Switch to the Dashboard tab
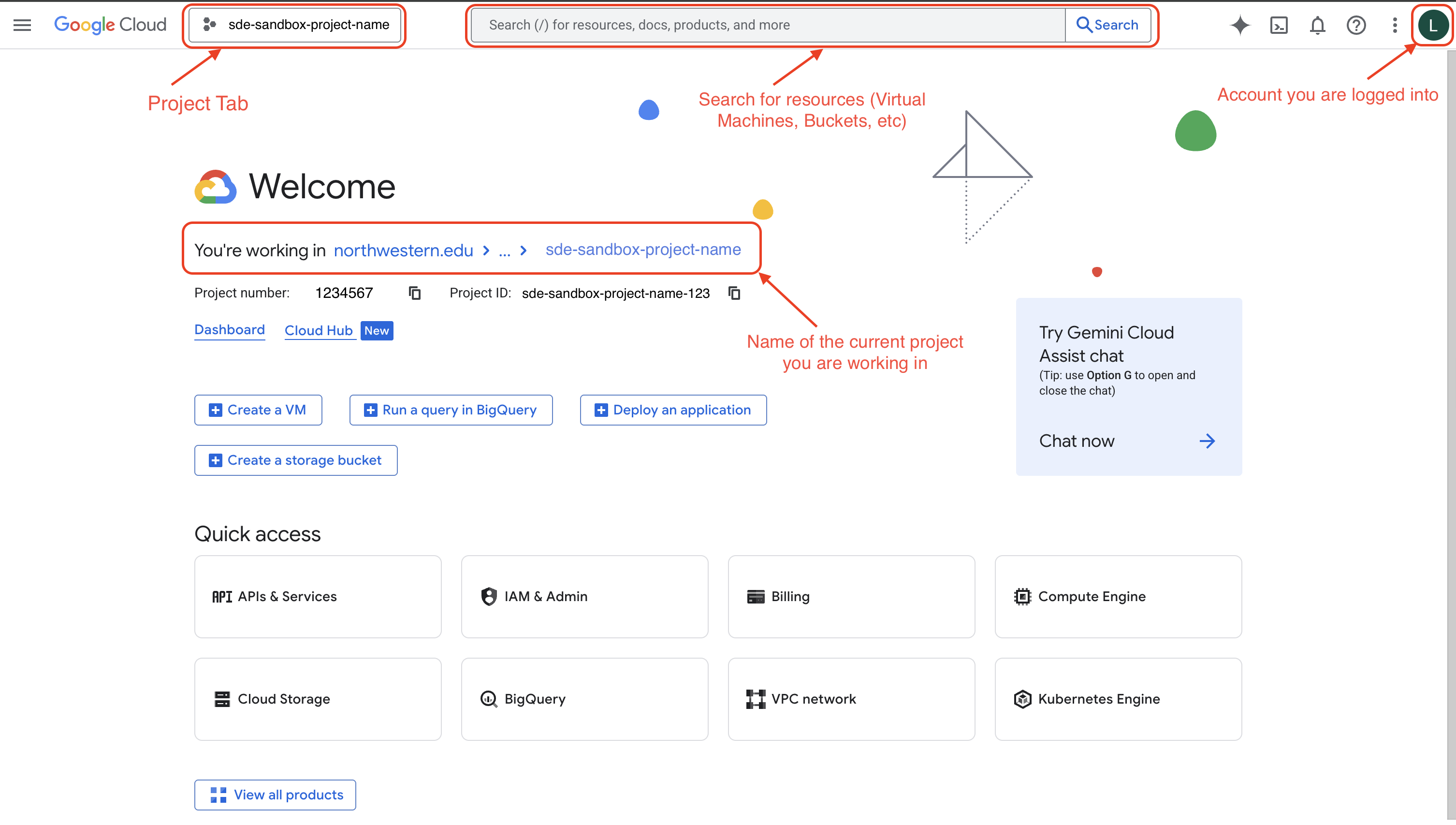 click(229, 330)
